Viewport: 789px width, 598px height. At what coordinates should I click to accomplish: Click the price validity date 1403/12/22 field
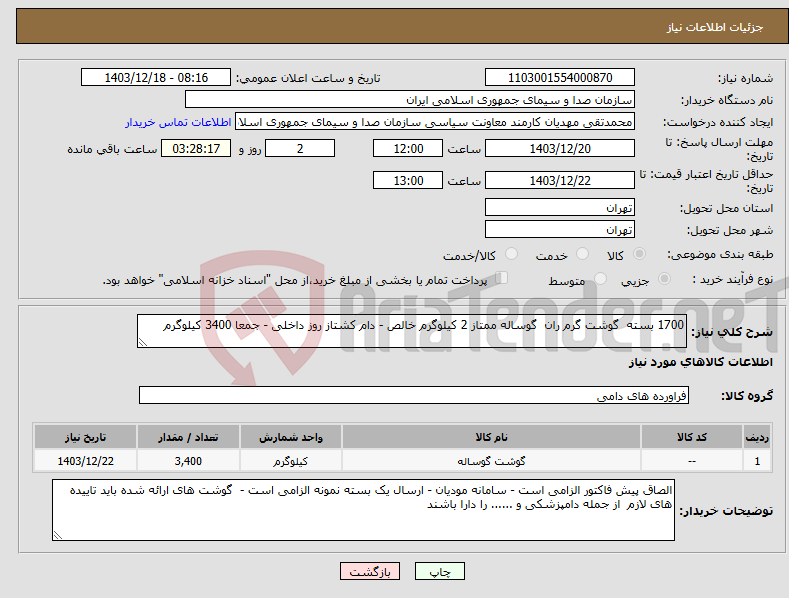560,180
